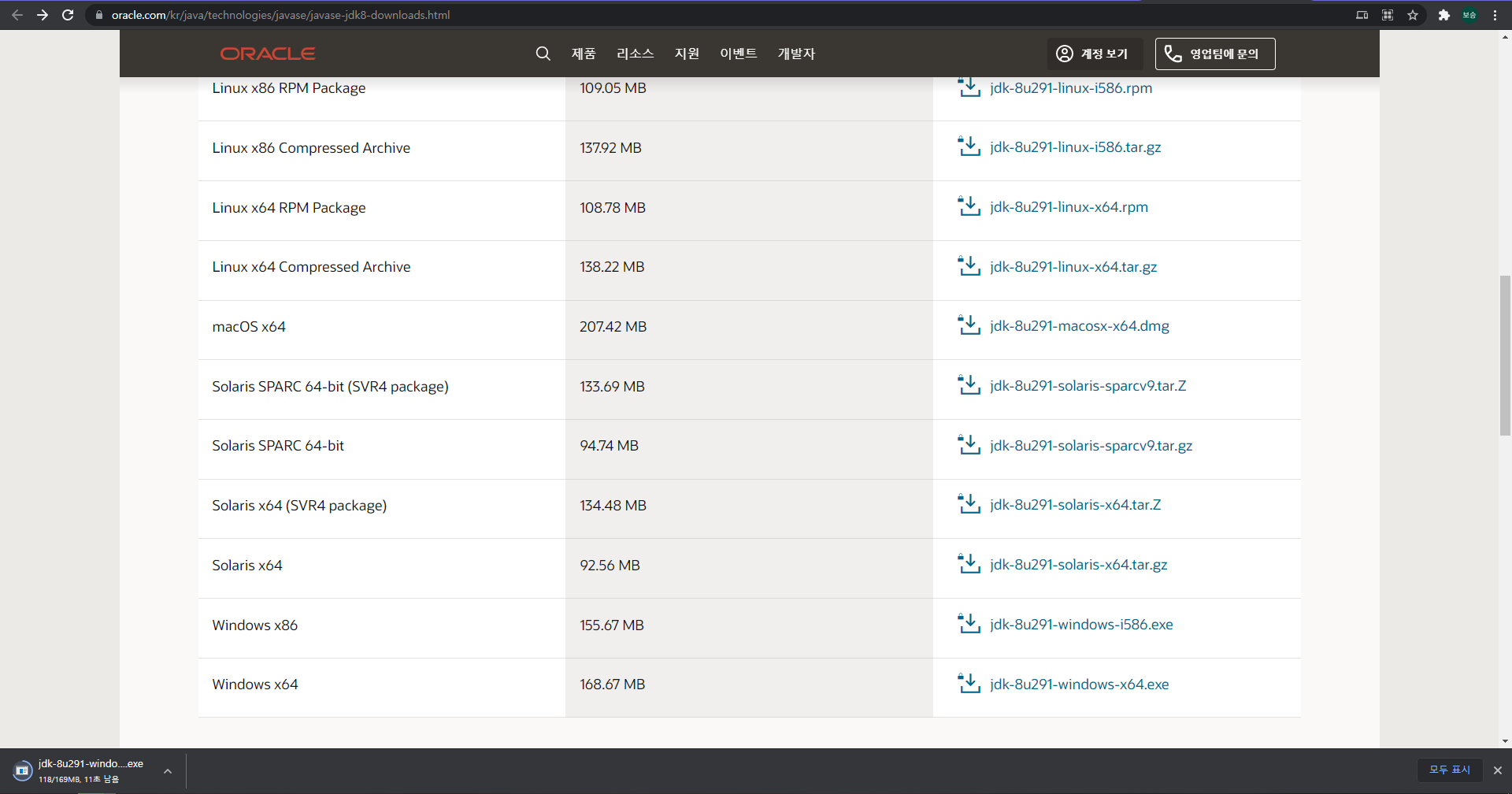Click the download icon for jdk-8u291-windows-i586.exe
The width and height of the screenshot is (1512, 794).
click(969, 624)
